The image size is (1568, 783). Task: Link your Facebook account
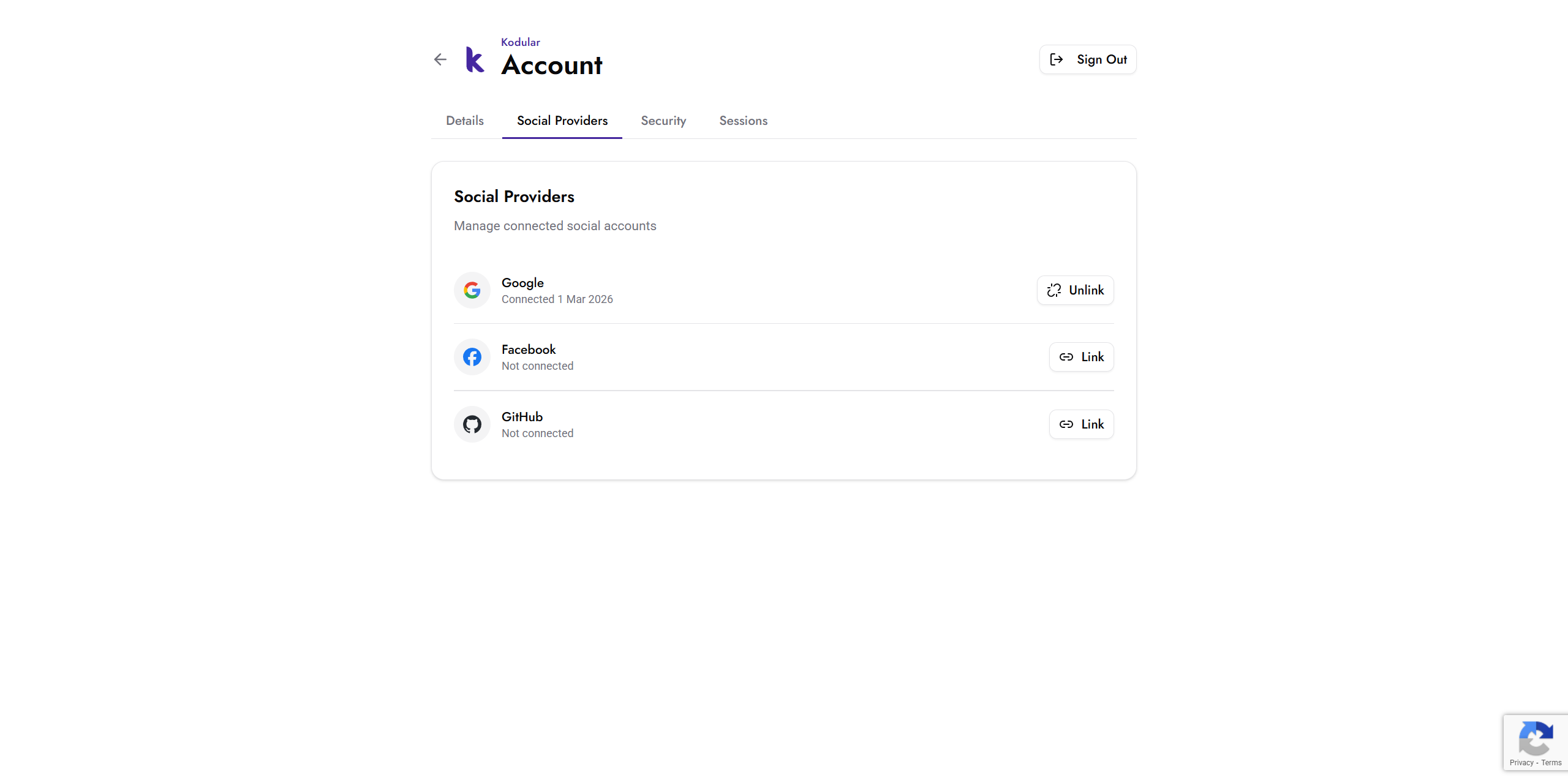tap(1081, 357)
